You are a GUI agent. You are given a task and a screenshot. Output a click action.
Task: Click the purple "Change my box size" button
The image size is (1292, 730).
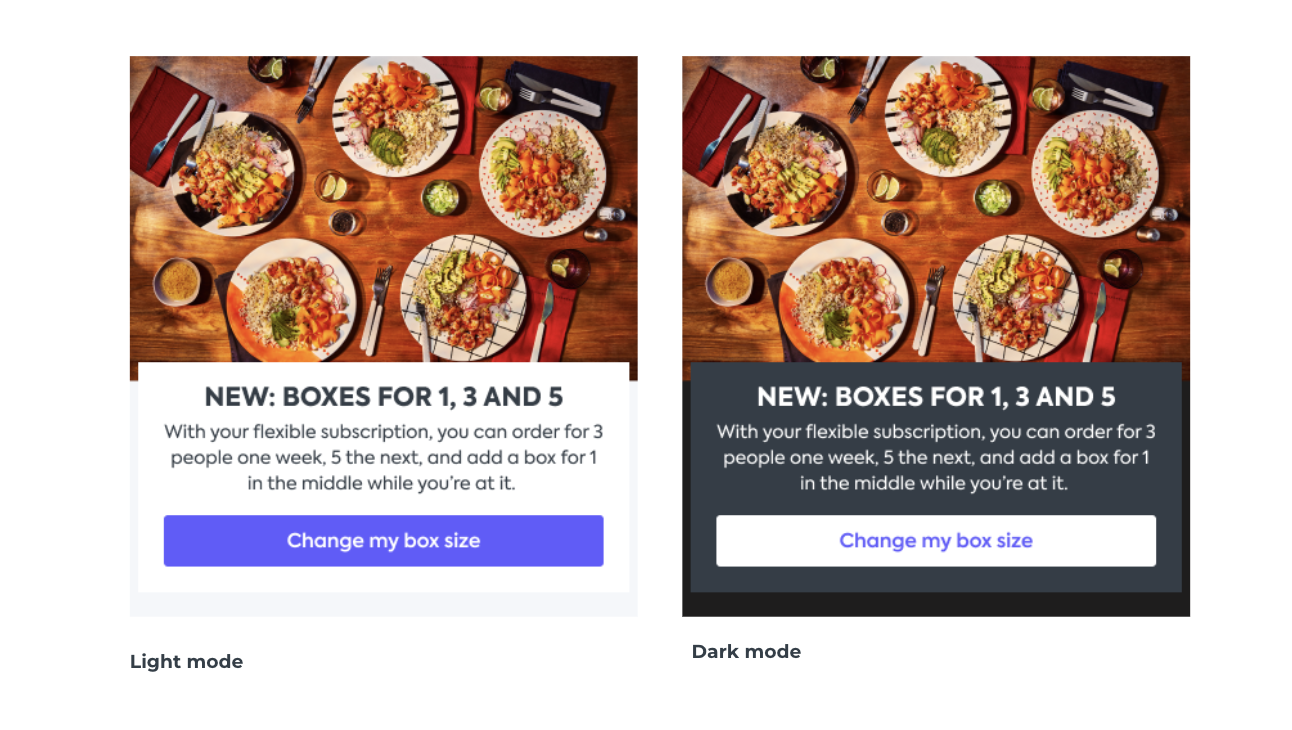pyautogui.click(x=383, y=541)
